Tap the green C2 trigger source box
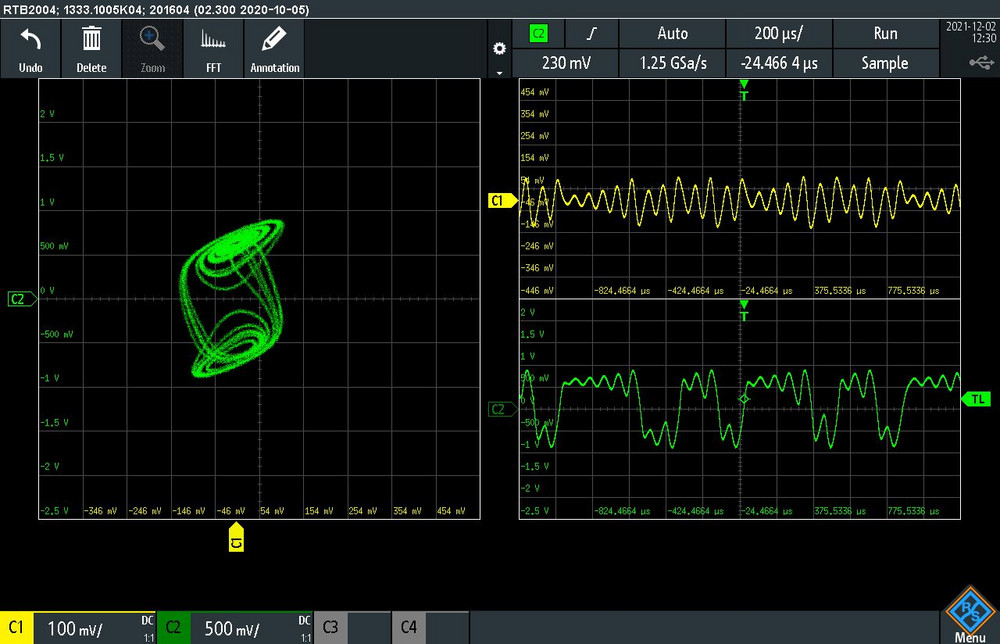The width and height of the screenshot is (1000, 644). tap(538, 34)
